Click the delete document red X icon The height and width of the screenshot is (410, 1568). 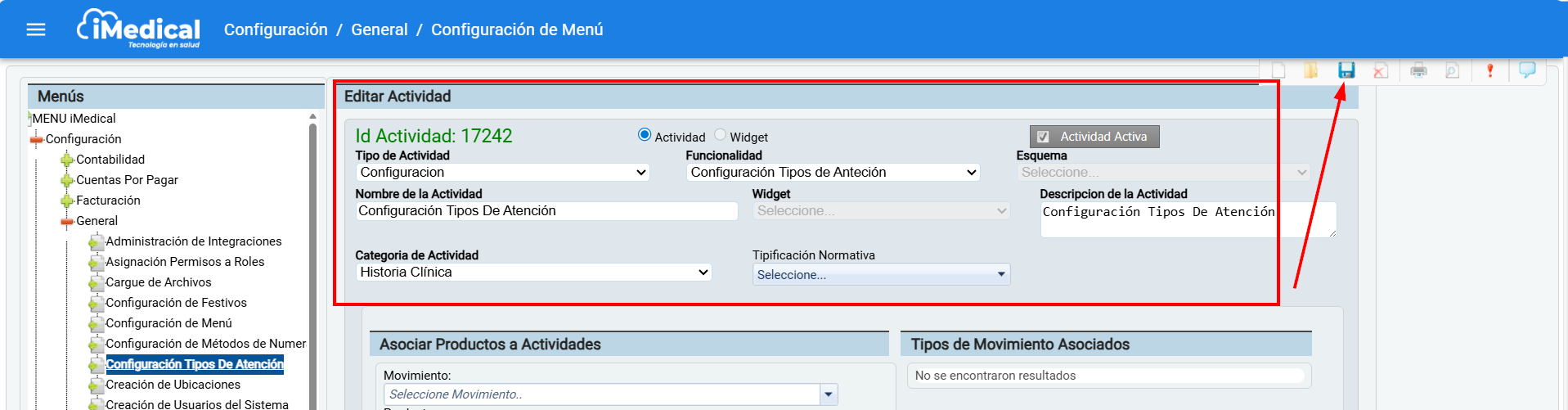[x=1380, y=70]
